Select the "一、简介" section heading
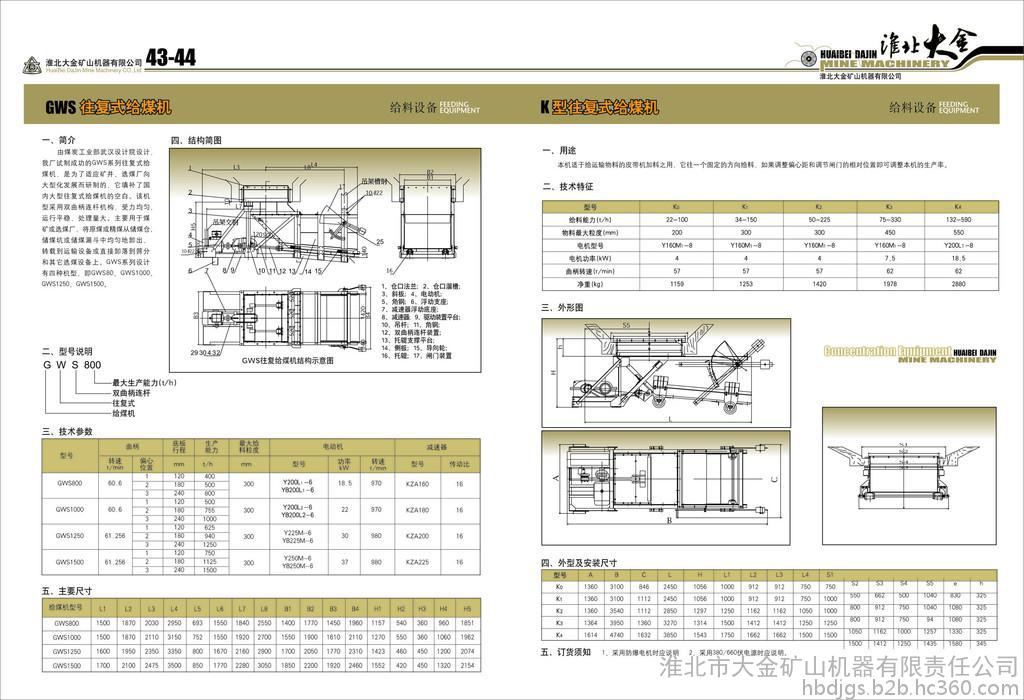Screen dimensions: 1024x700 (x=59, y=140)
